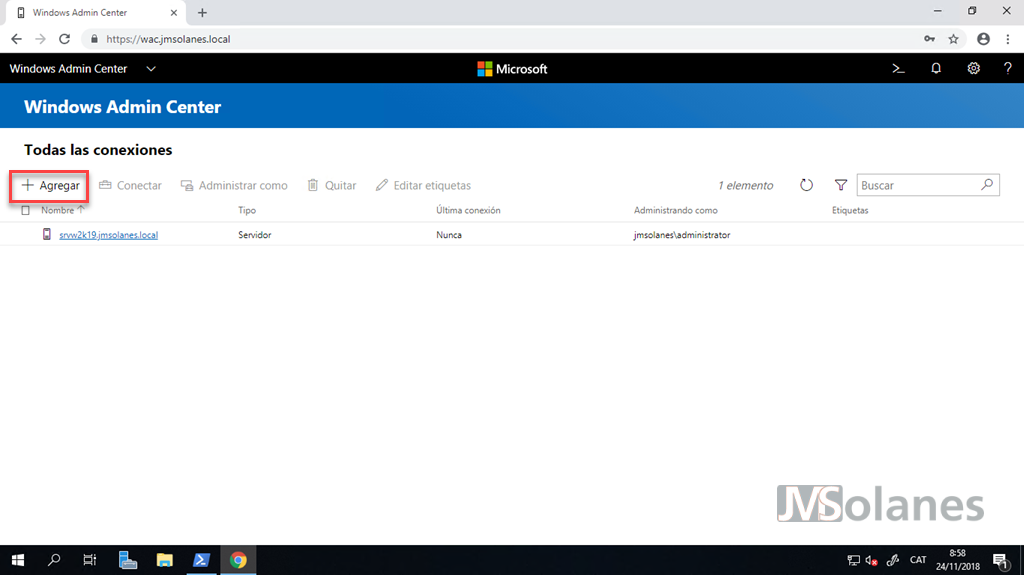Click the CAT language indicator

coord(918,560)
